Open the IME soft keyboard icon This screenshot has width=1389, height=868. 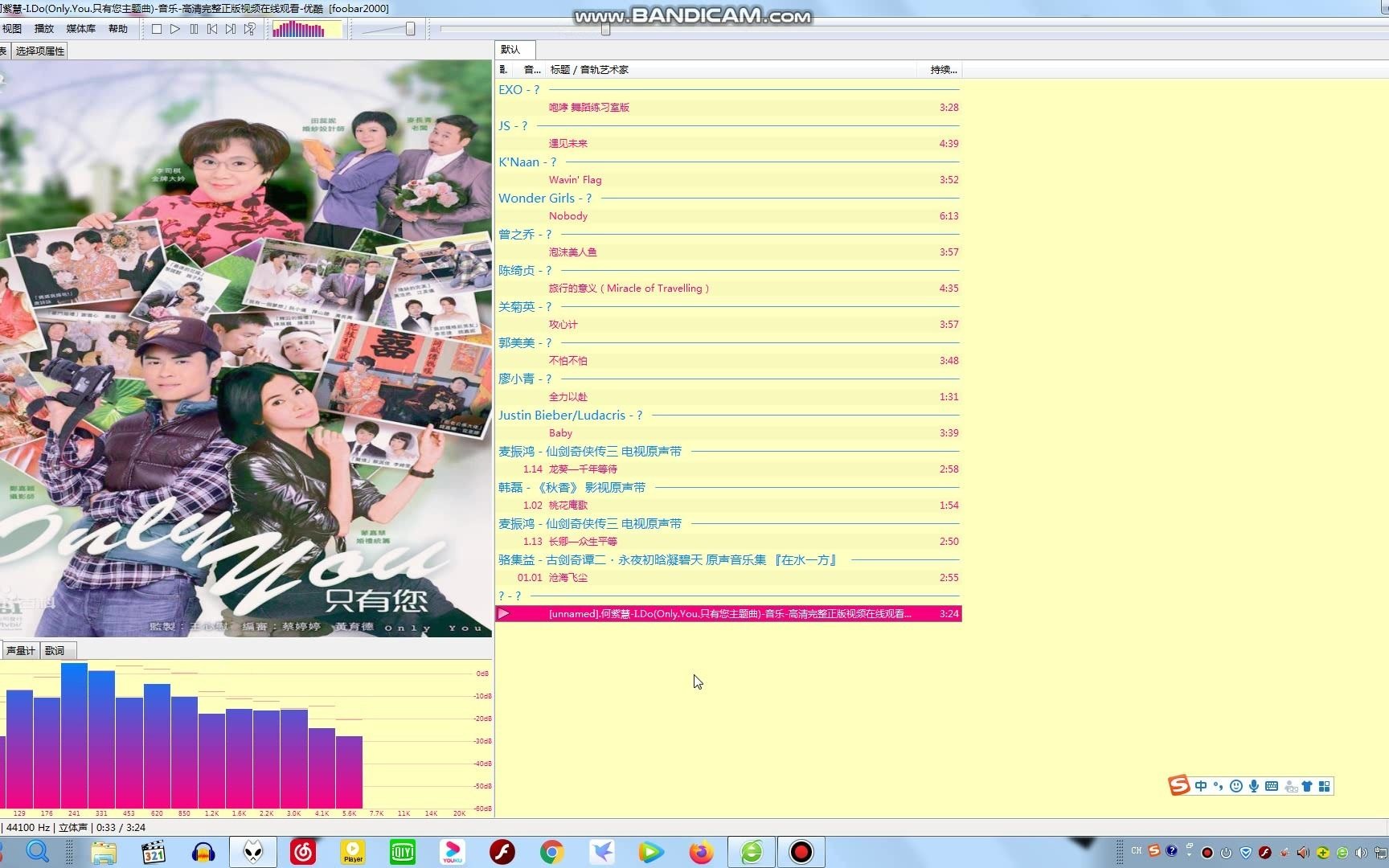click(1272, 786)
